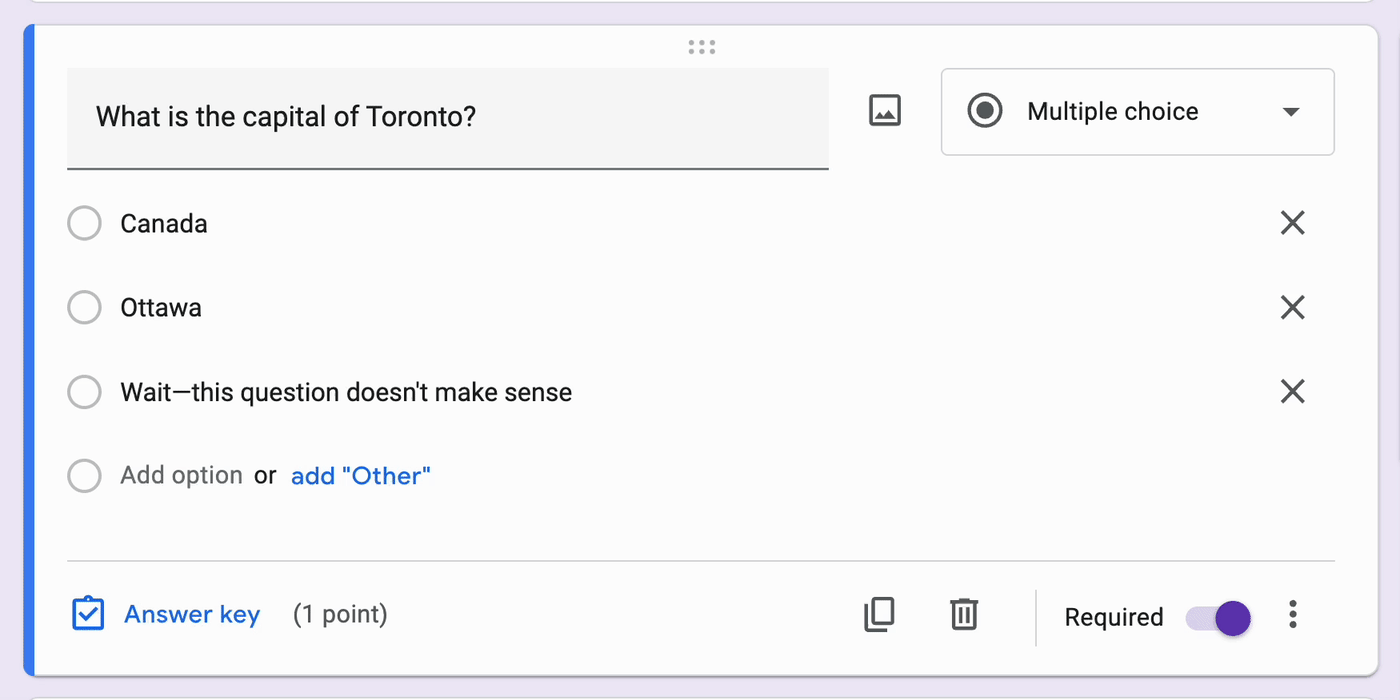Remove the Ottawa option
The width and height of the screenshot is (1400, 700).
pos(1292,308)
